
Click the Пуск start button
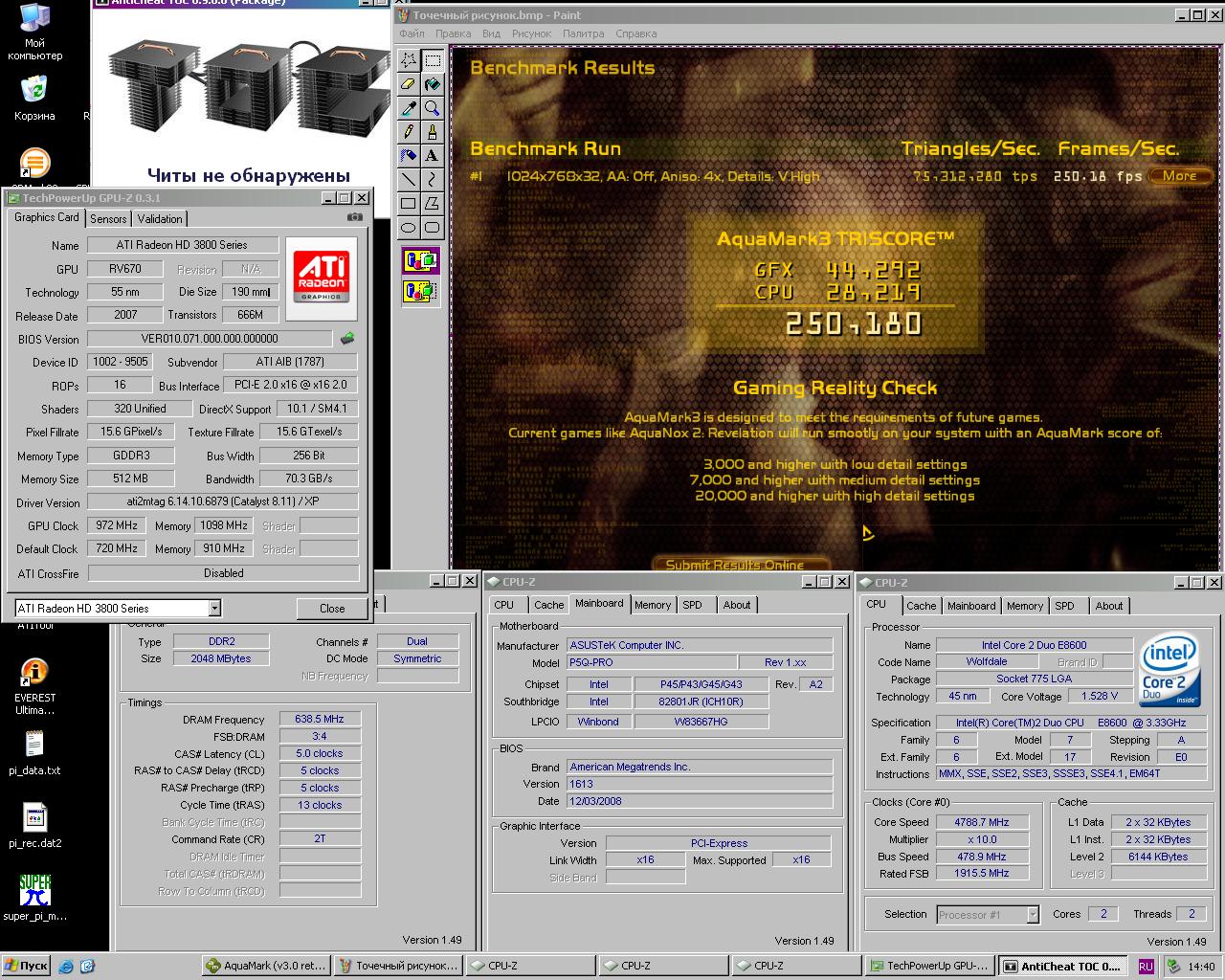pos(26,967)
